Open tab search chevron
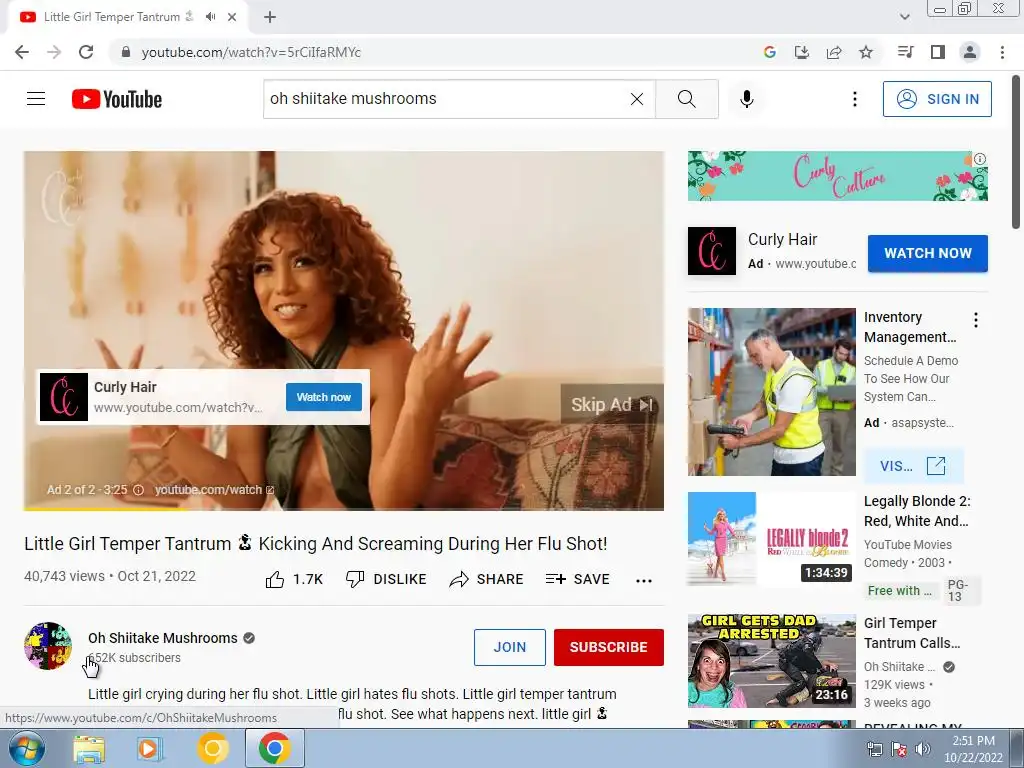Image resolution: width=1024 pixels, height=768 pixels. point(904,17)
